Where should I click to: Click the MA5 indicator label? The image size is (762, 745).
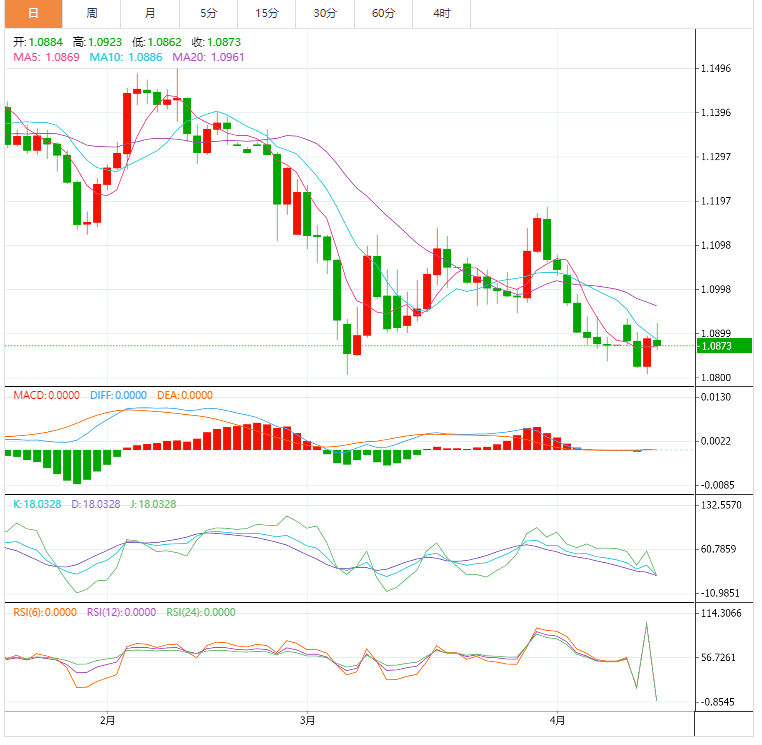[x=46, y=58]
